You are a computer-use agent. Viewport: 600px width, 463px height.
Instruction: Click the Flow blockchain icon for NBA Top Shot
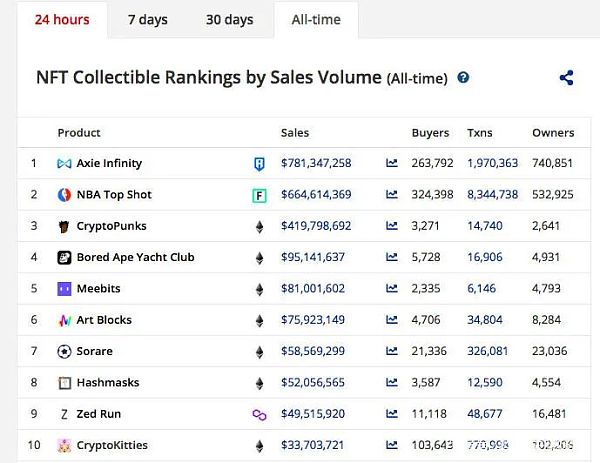tap(259, 195)
